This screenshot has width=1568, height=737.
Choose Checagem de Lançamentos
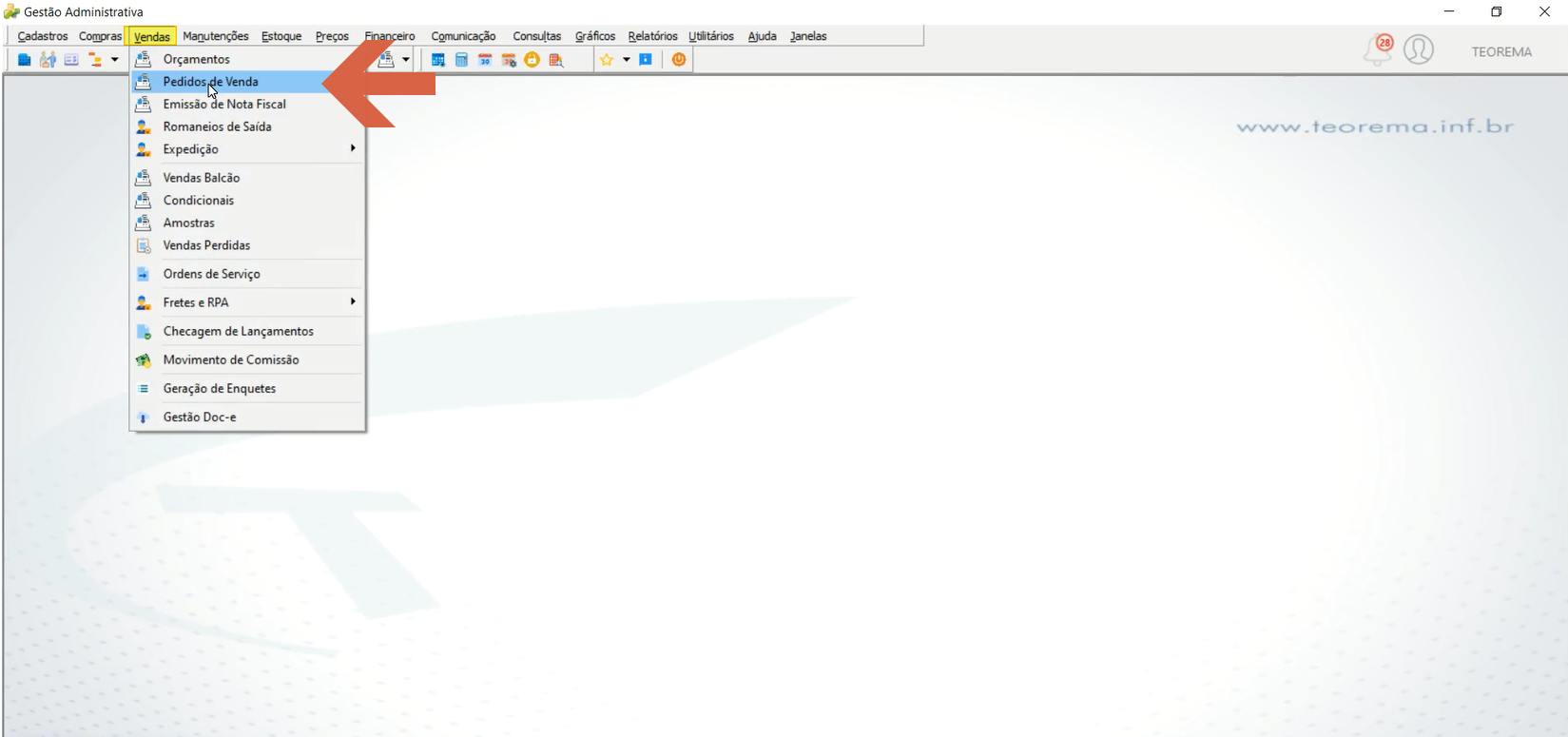(x=248, y=331)
